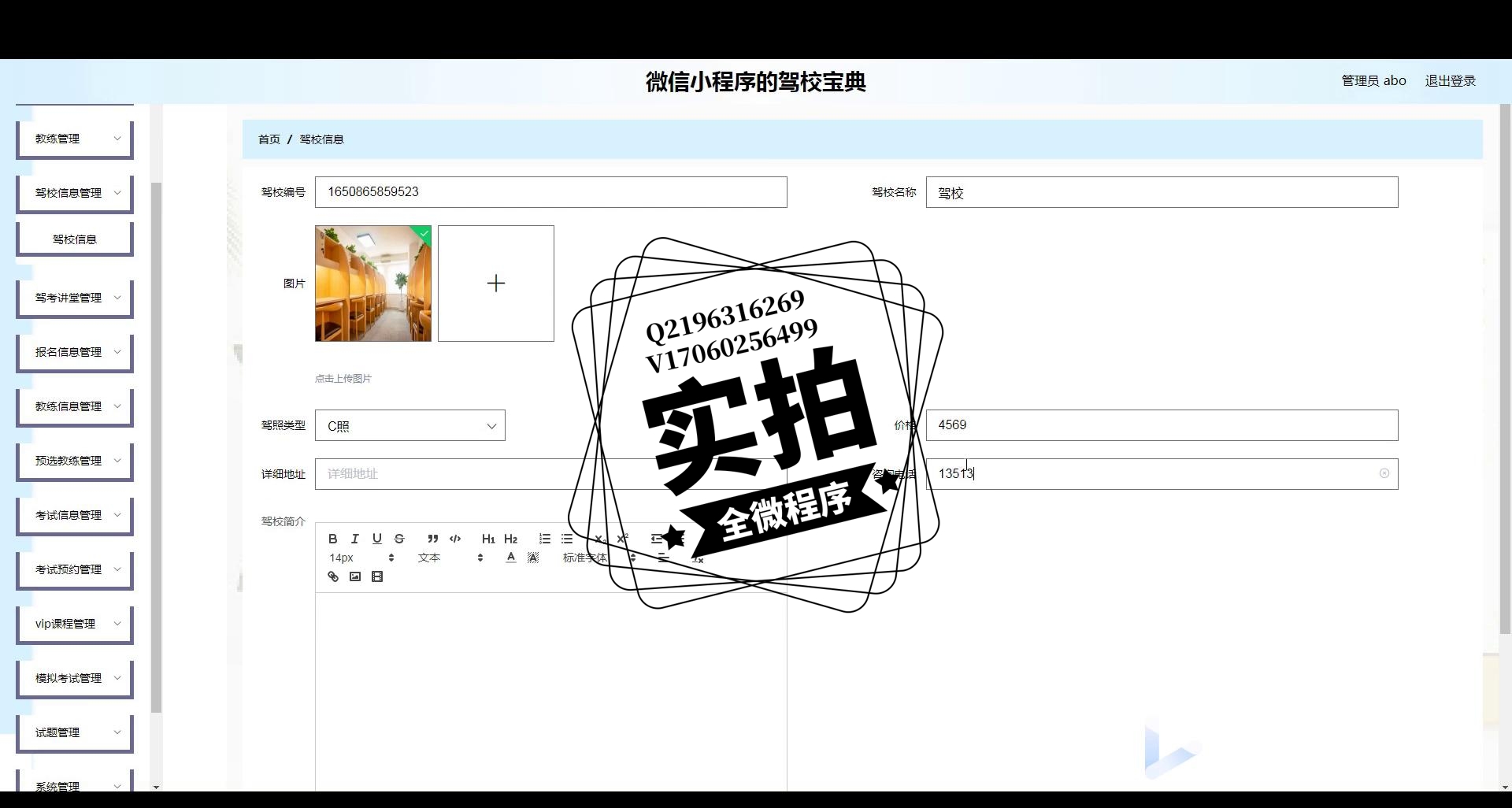Go to 首页 in breadcrumb
This screenshot has width=1512, height=808.
tap(269, 139)
